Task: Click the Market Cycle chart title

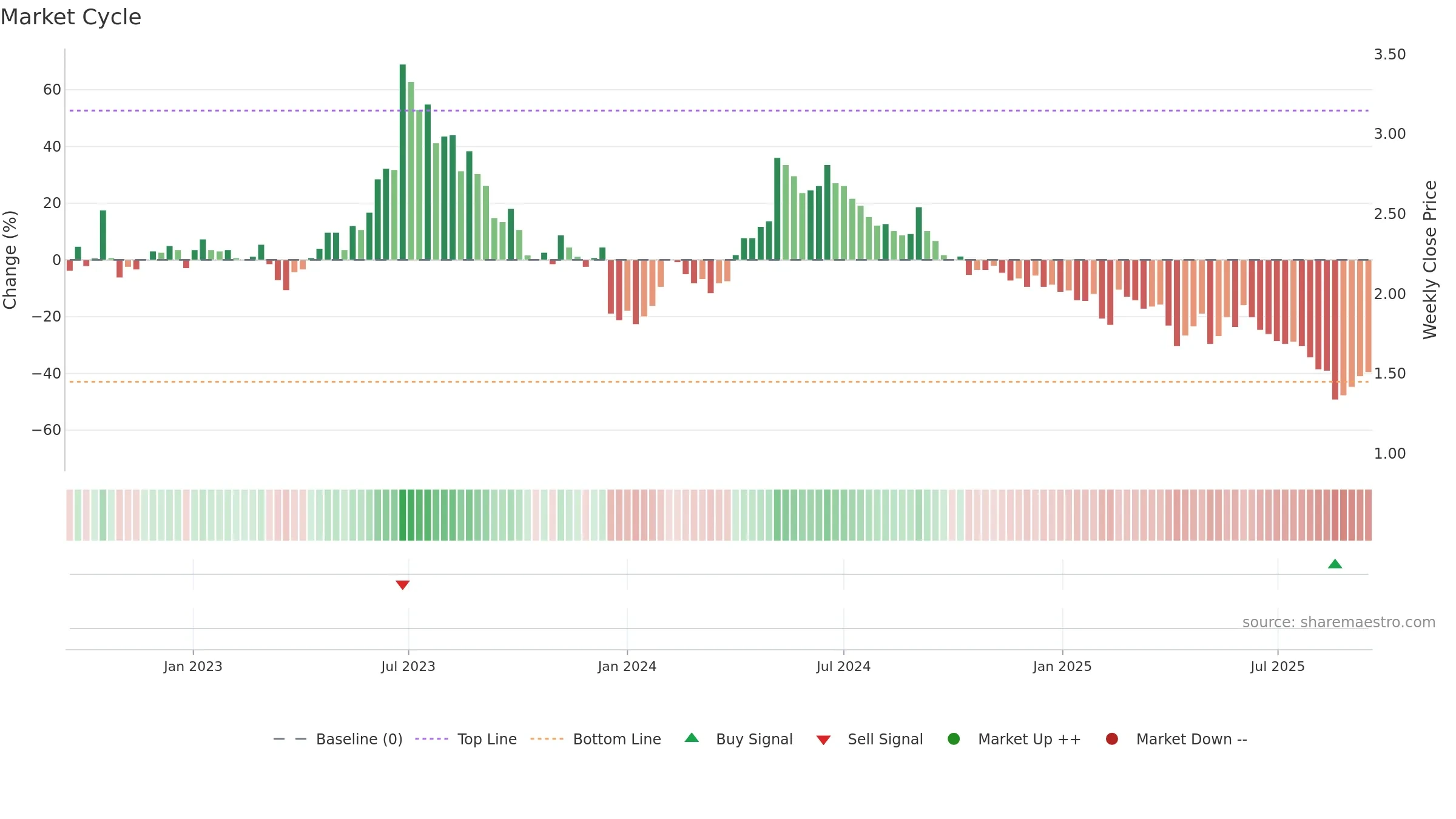Action: (71, 17)
